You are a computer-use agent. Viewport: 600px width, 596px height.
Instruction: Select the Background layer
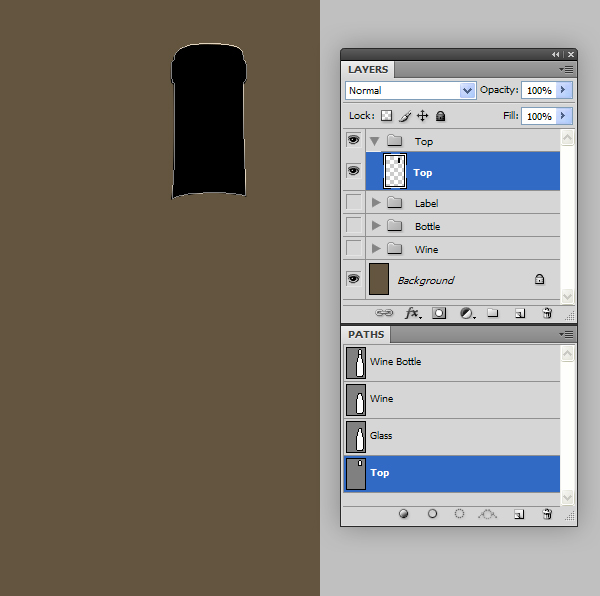(x=463, y=280)
